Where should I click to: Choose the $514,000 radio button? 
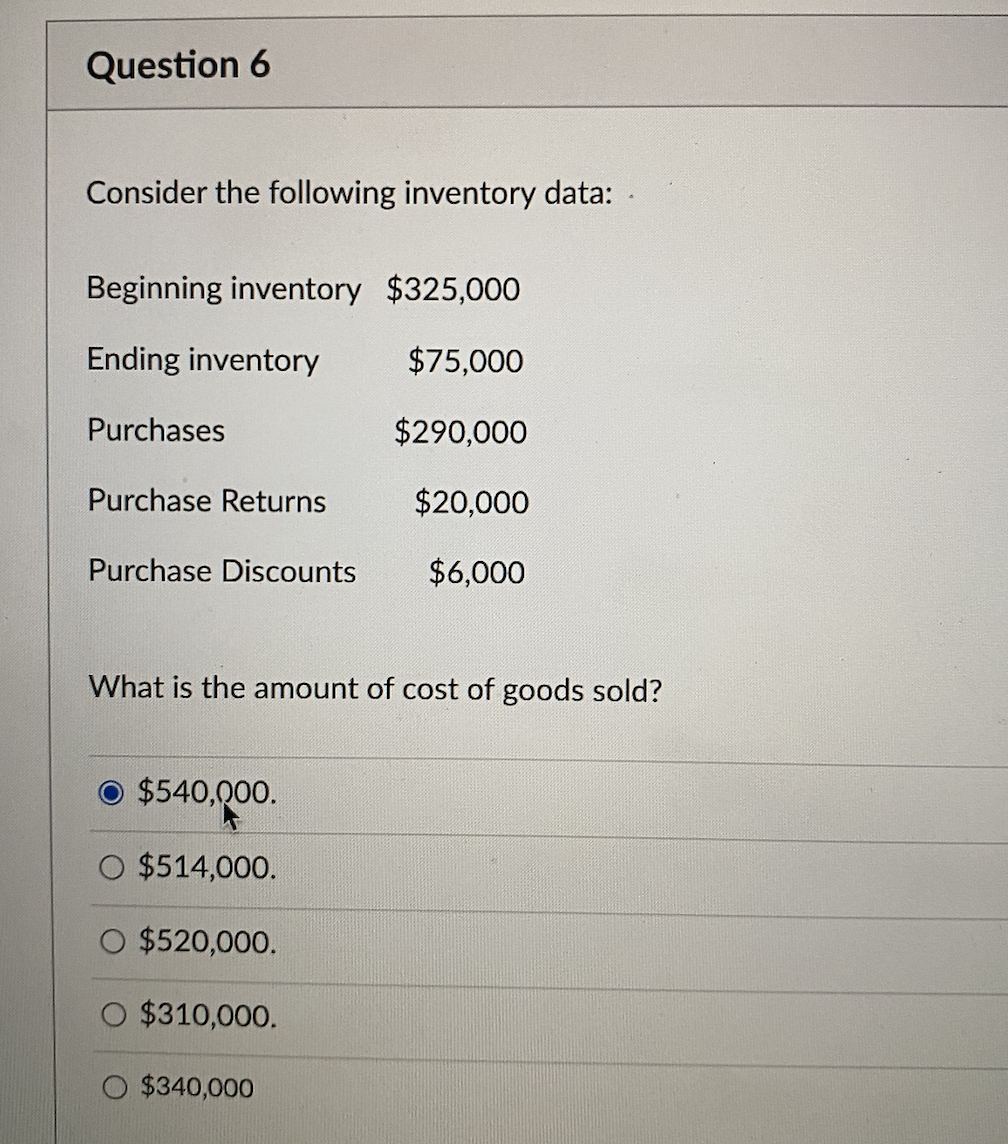[113, 867]
